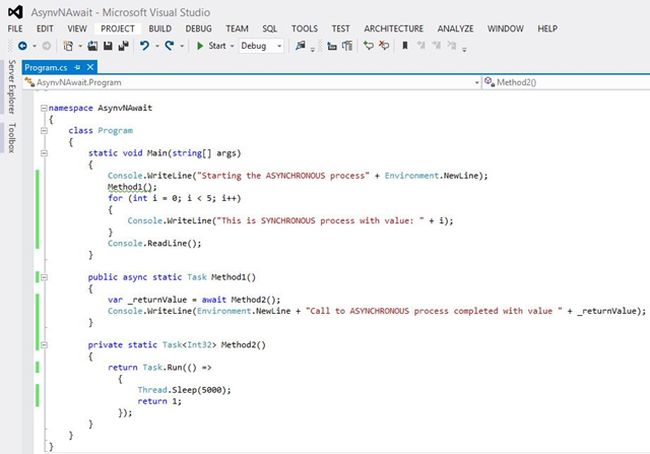The height and width of the screenshot is (454, 650).
Task: Collapse the Main method block
Action: 44,153
